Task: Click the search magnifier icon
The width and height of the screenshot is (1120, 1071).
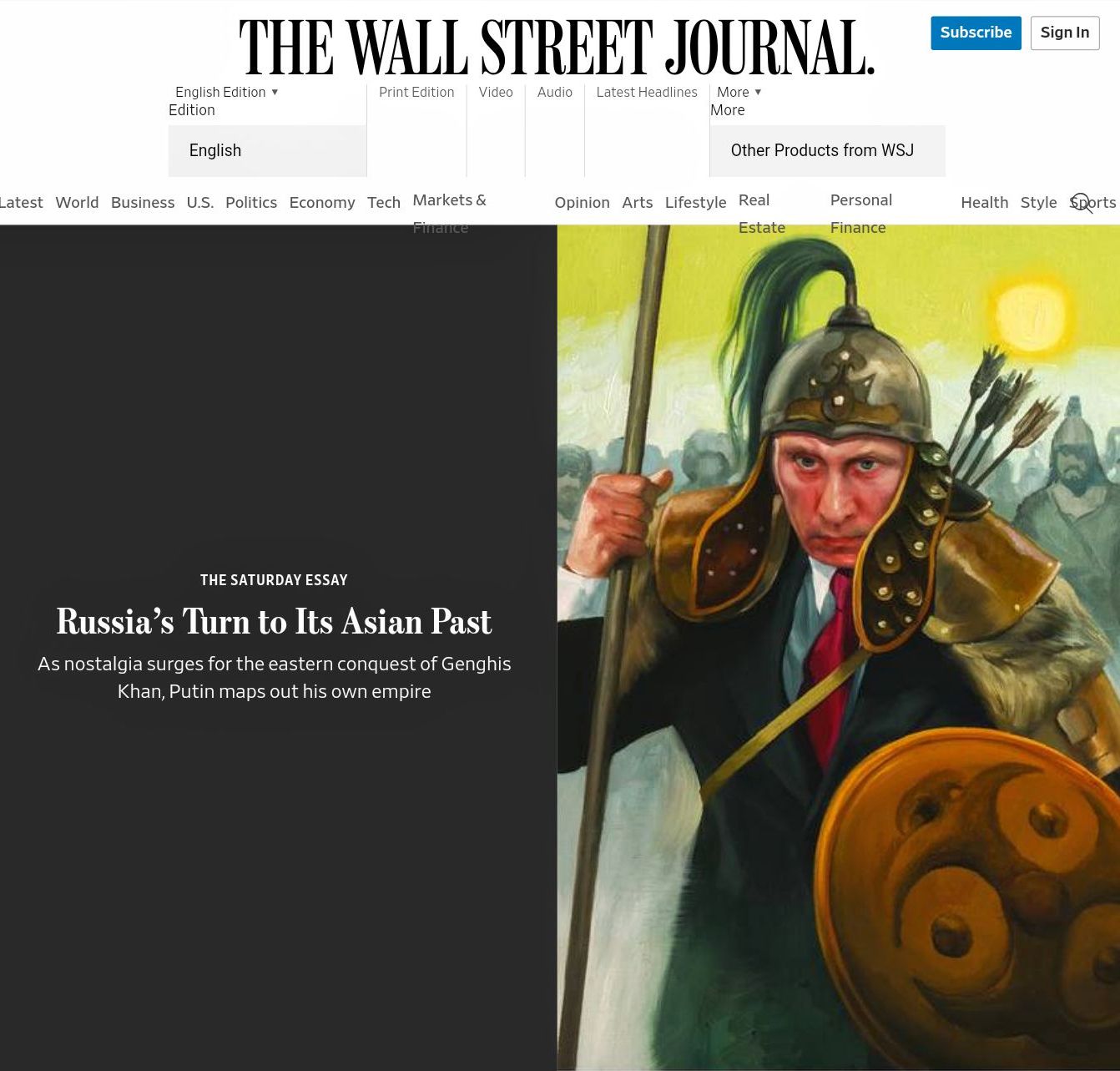Action: (x=1082, y=203)
